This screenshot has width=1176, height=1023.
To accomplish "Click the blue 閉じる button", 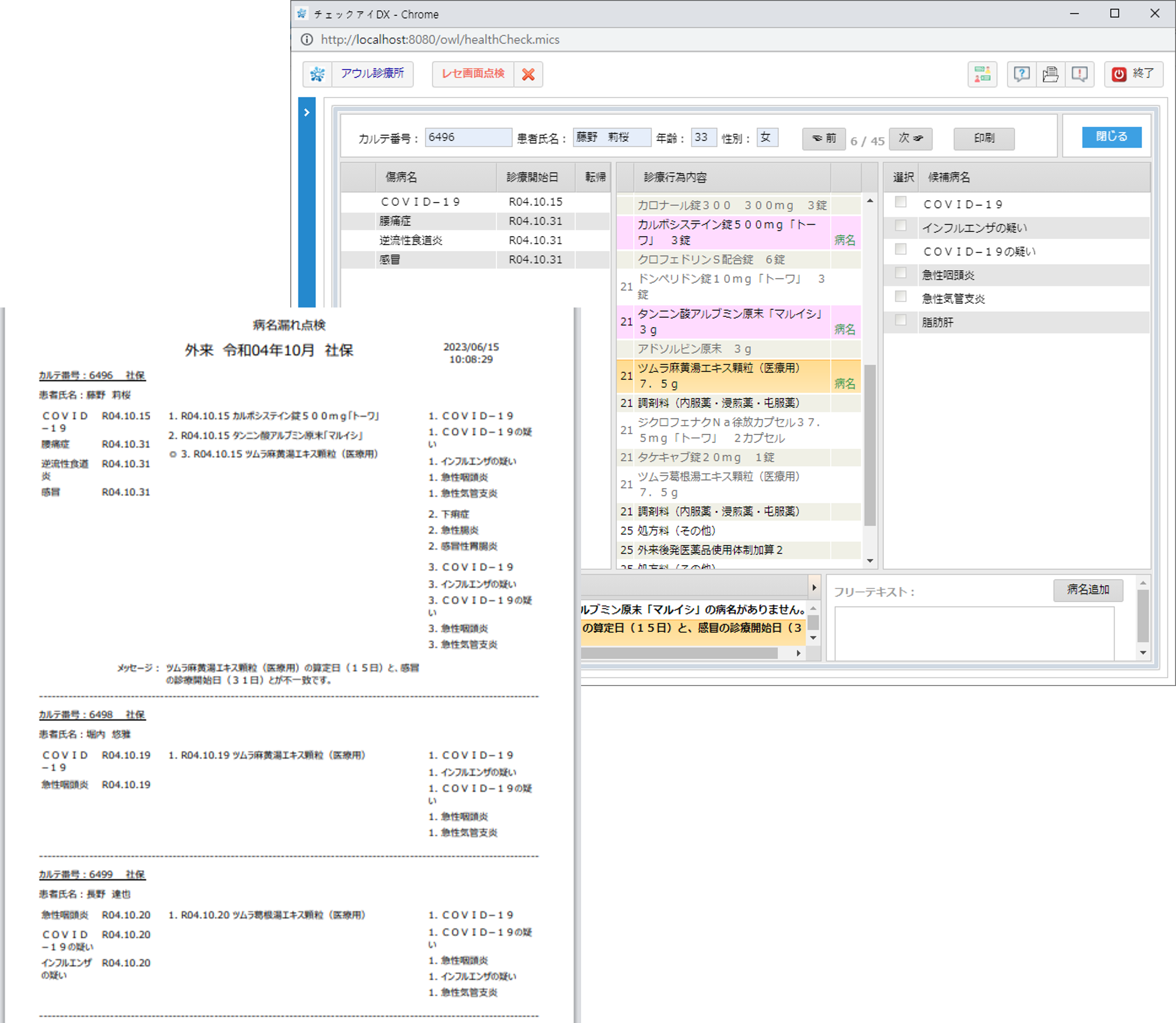I will [1111, 137].
